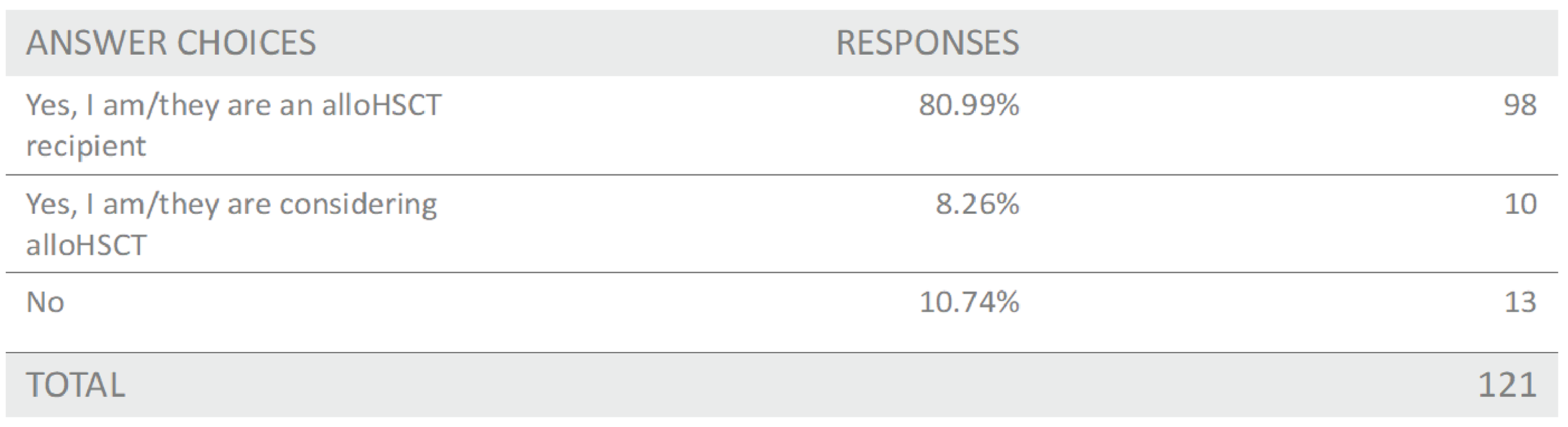Click the response count 10
The width and height of the screenshot is (1568, 427).
tap(1520, 204)
